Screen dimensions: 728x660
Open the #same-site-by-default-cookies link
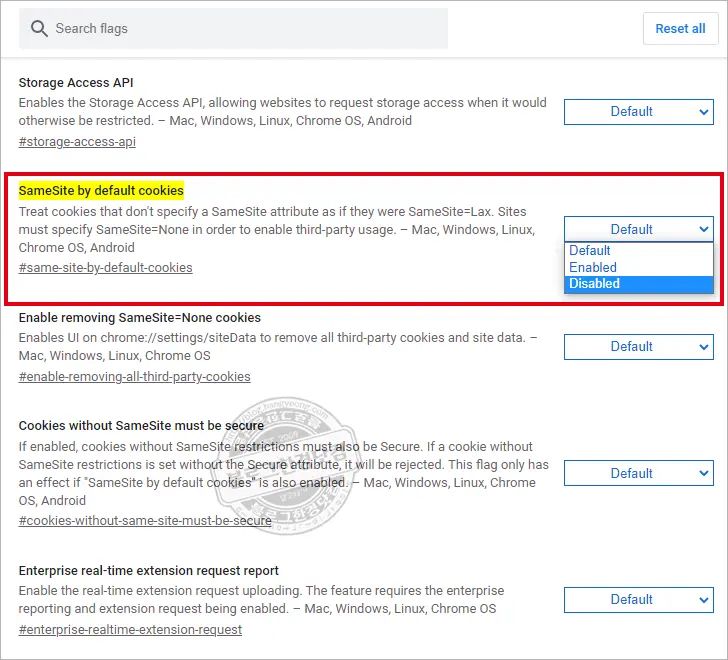[105, 268]
